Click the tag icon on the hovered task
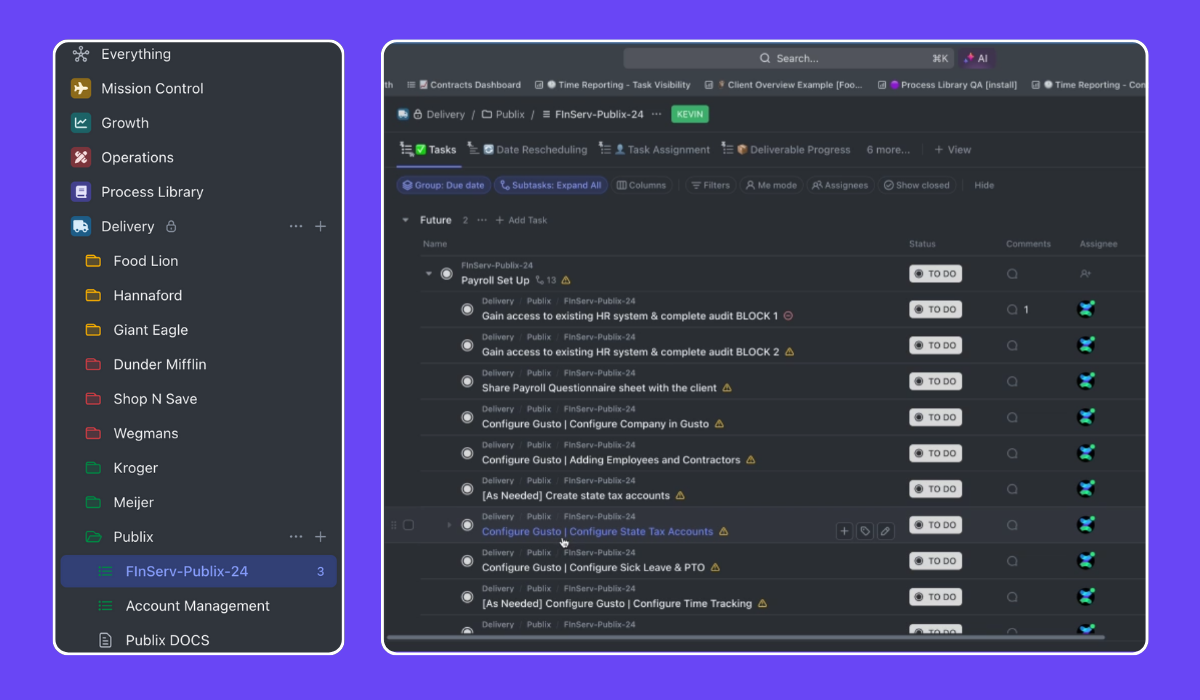The image size is (1200, 700). 865,531
